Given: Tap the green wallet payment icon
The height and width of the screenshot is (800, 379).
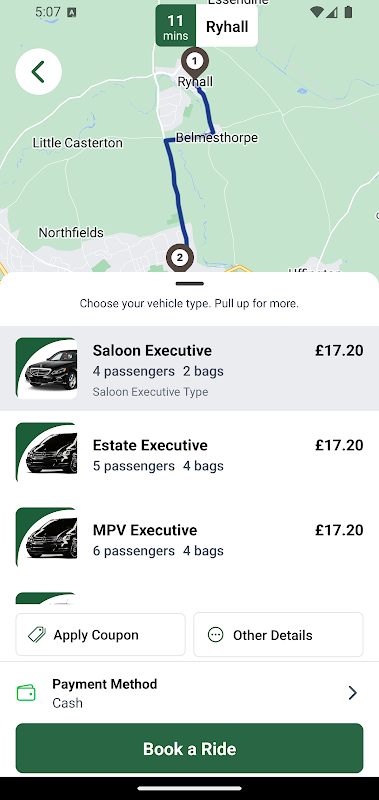Looking at the screenshot, I should [26, 693].
